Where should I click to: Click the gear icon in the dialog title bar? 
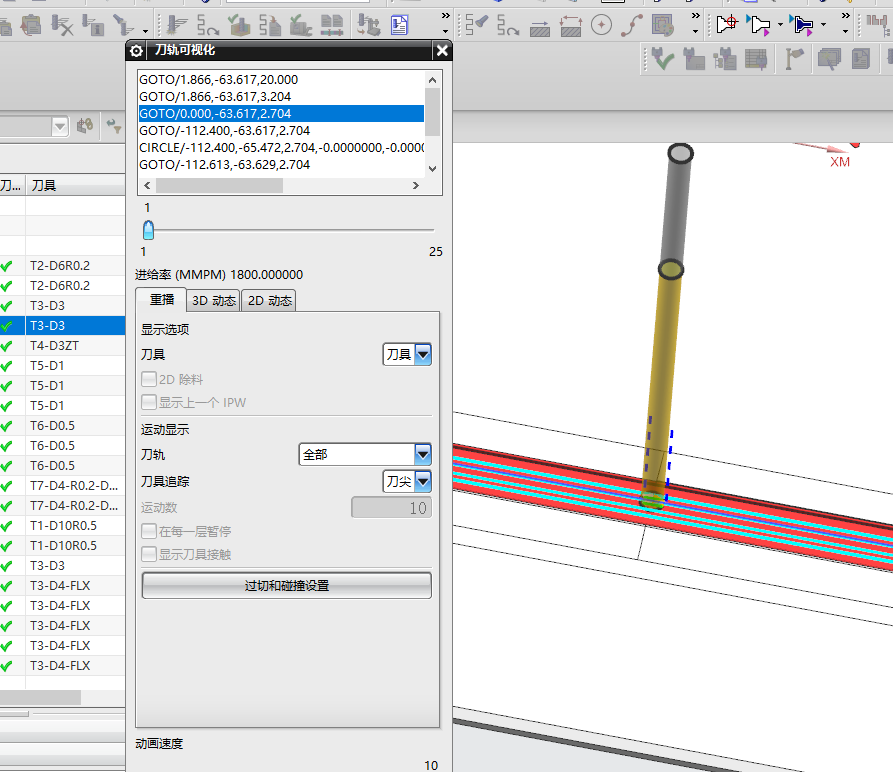[x=137, y=51]
